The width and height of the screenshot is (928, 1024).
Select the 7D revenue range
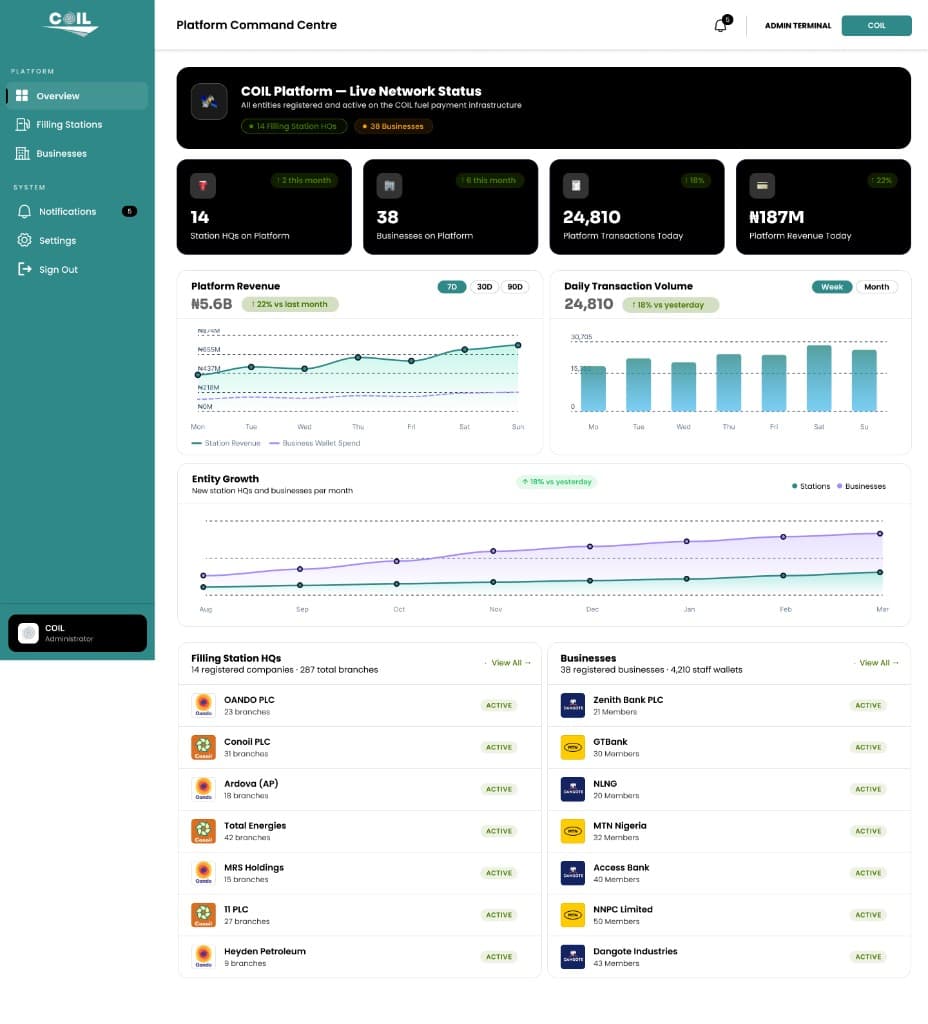452,287
